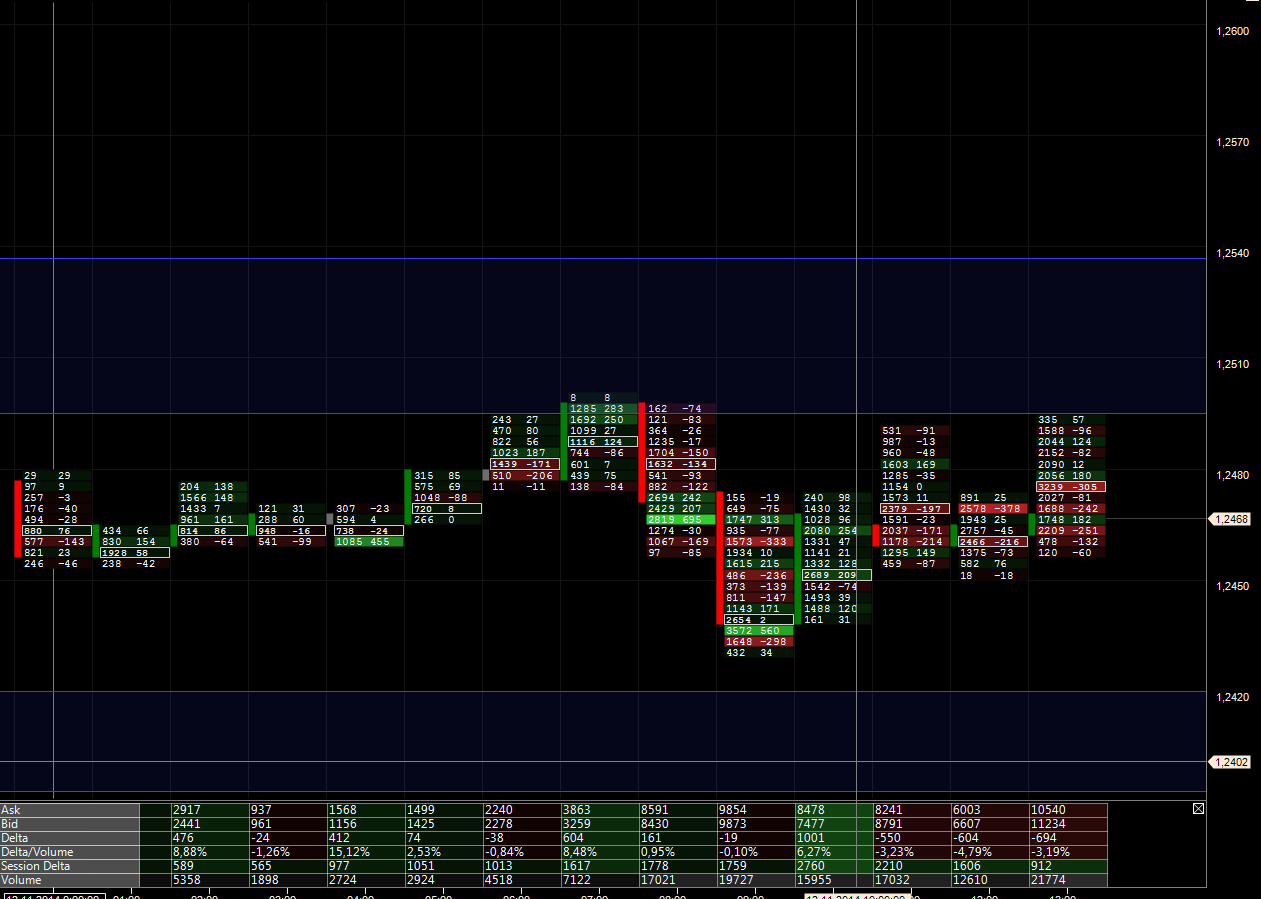Click the Session Delta value 912

coord(1068,866)
